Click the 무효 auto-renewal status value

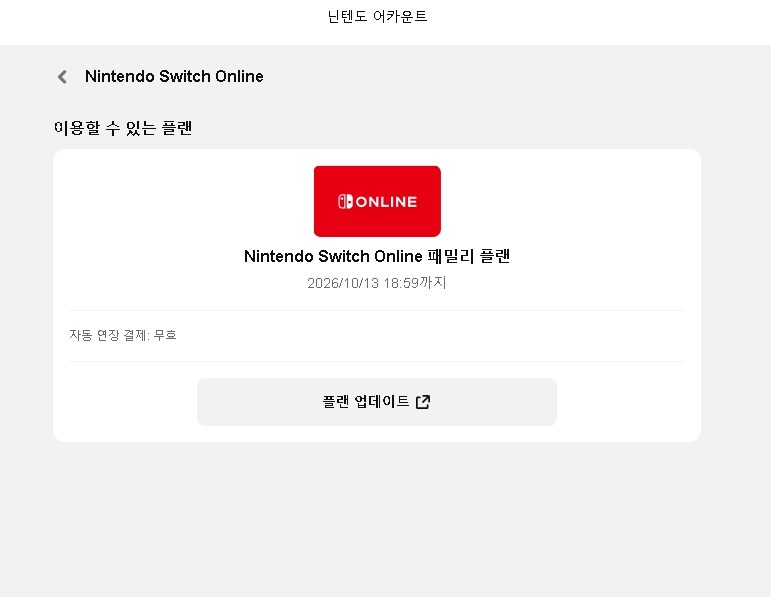(x=165, y=336)
